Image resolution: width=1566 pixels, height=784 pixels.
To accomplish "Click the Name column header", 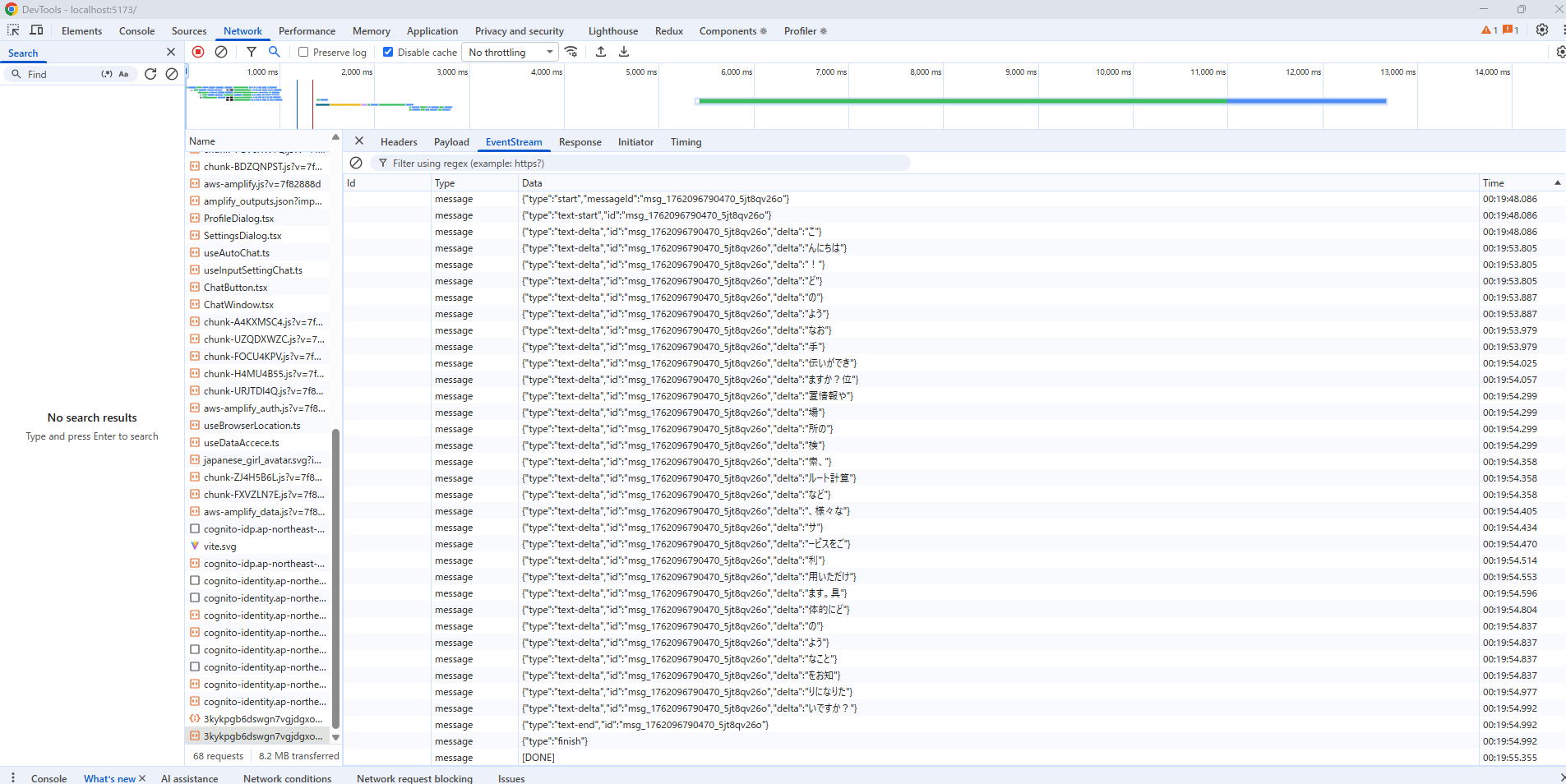I will point(258,141).
